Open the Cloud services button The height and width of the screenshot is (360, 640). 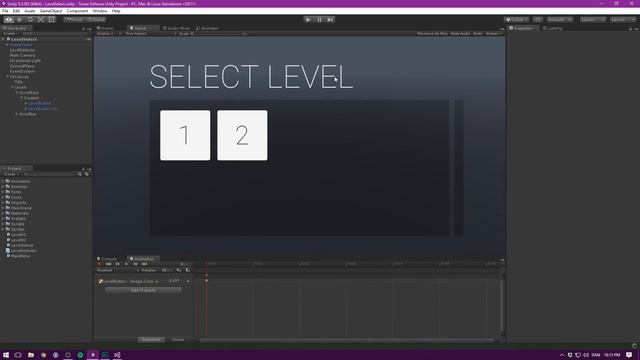click(538, 20)
